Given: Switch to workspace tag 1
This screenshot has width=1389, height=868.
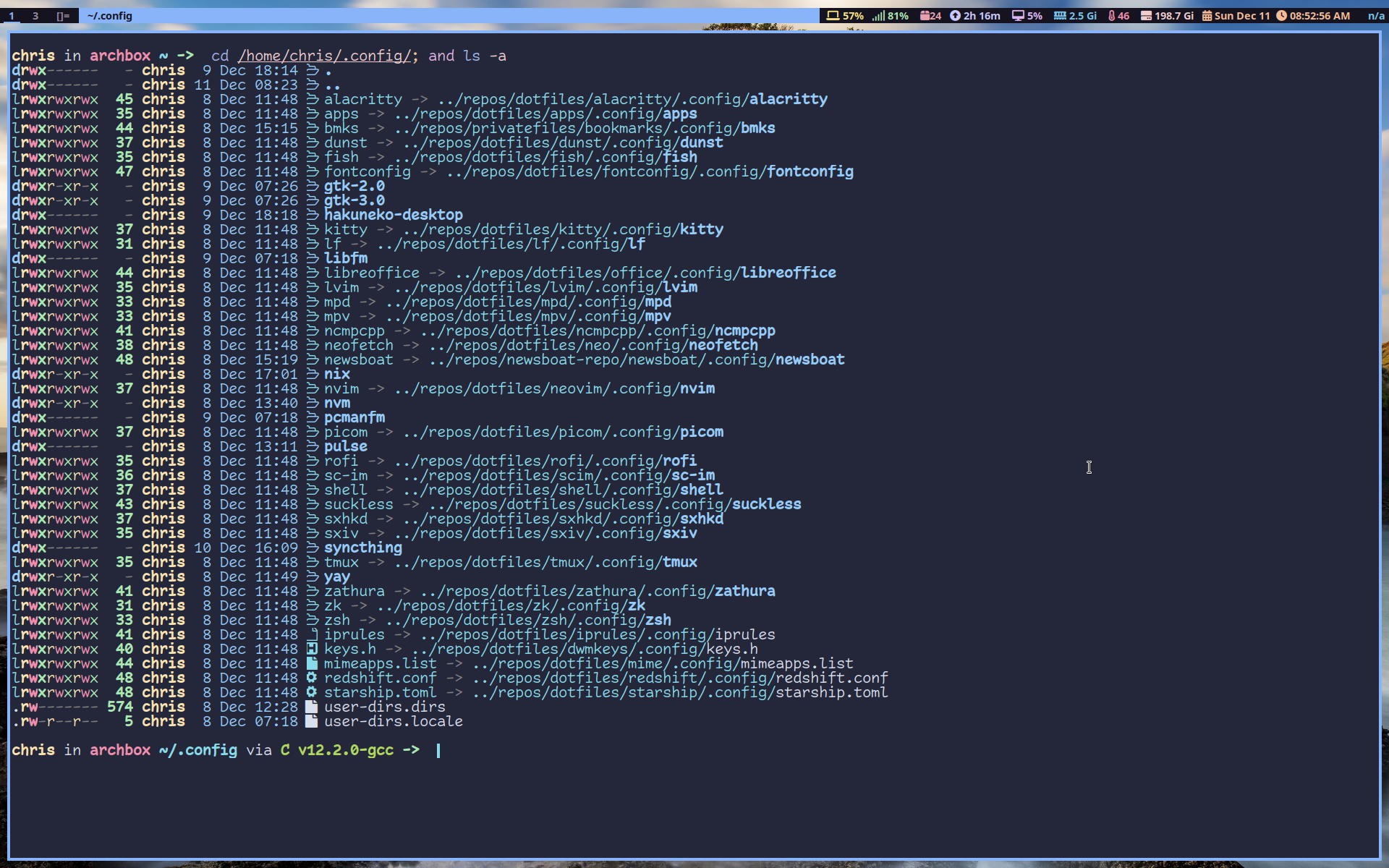Looking at the screenshot, I should 11,16.
